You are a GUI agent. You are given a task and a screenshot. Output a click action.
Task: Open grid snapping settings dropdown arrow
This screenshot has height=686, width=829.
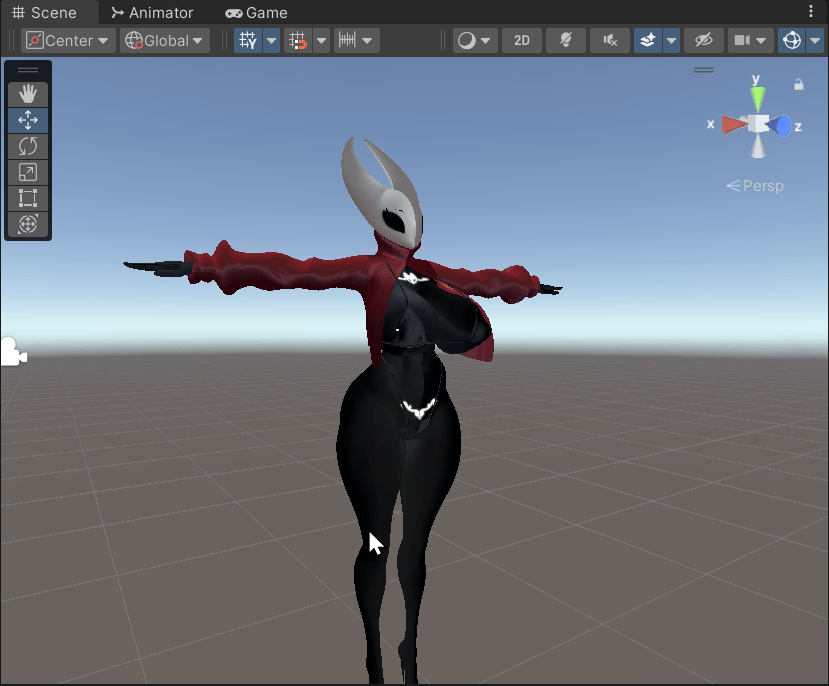click(321, 41)
